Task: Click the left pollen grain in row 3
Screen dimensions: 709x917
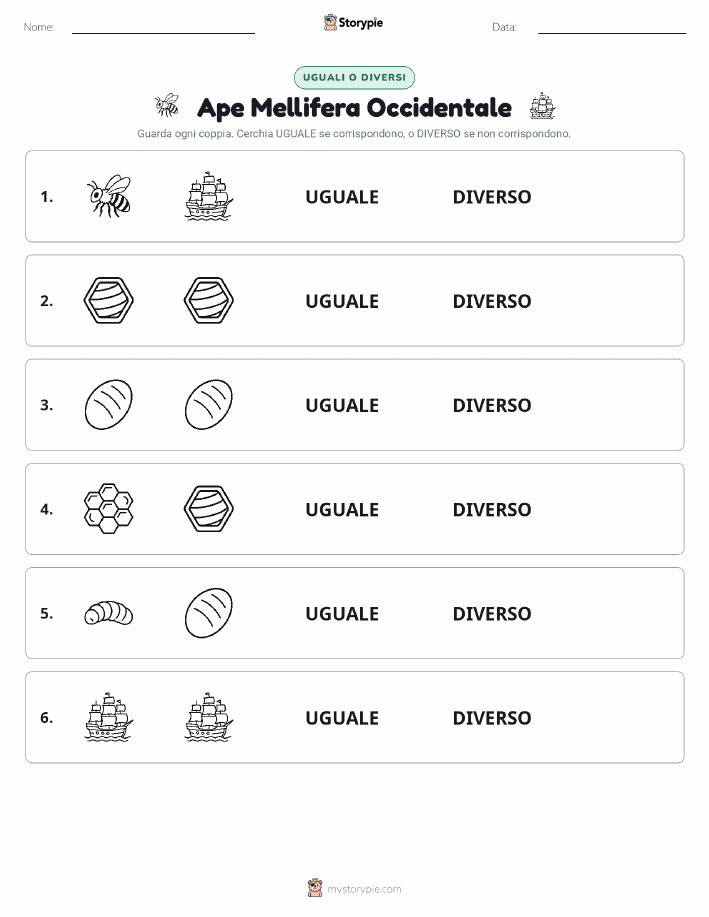Action: point(109,404)
